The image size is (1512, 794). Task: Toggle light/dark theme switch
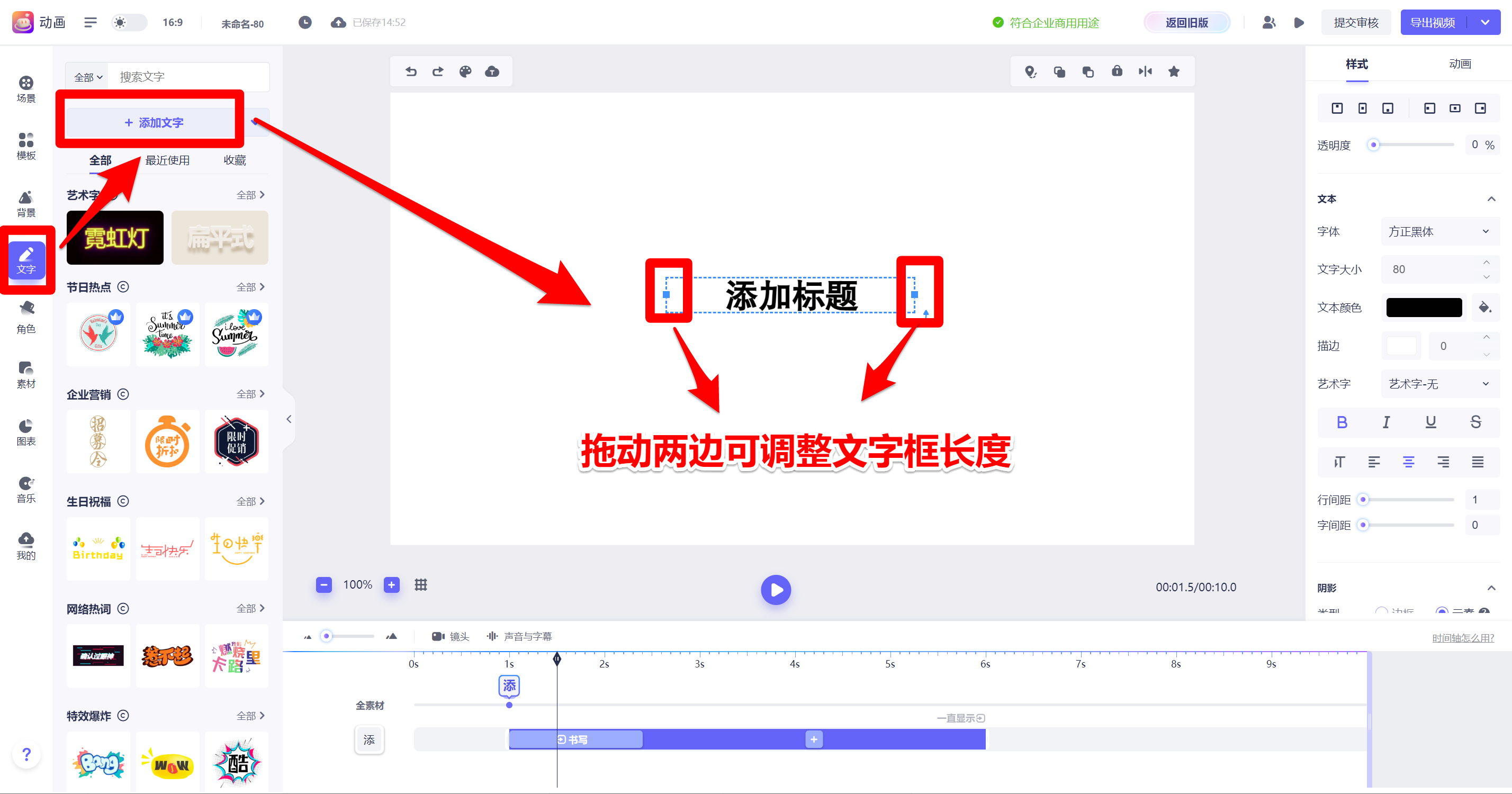[129, 22]
